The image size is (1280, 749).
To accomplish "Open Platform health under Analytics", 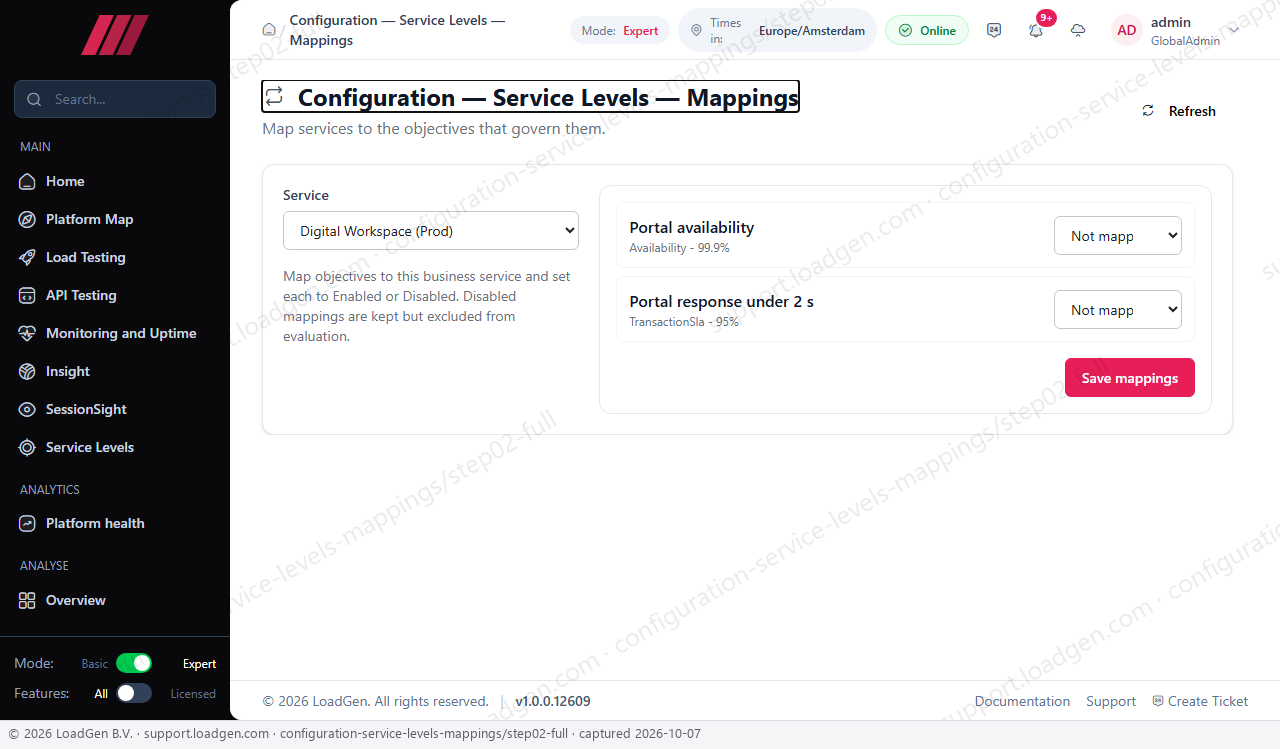I will point(115,523).
